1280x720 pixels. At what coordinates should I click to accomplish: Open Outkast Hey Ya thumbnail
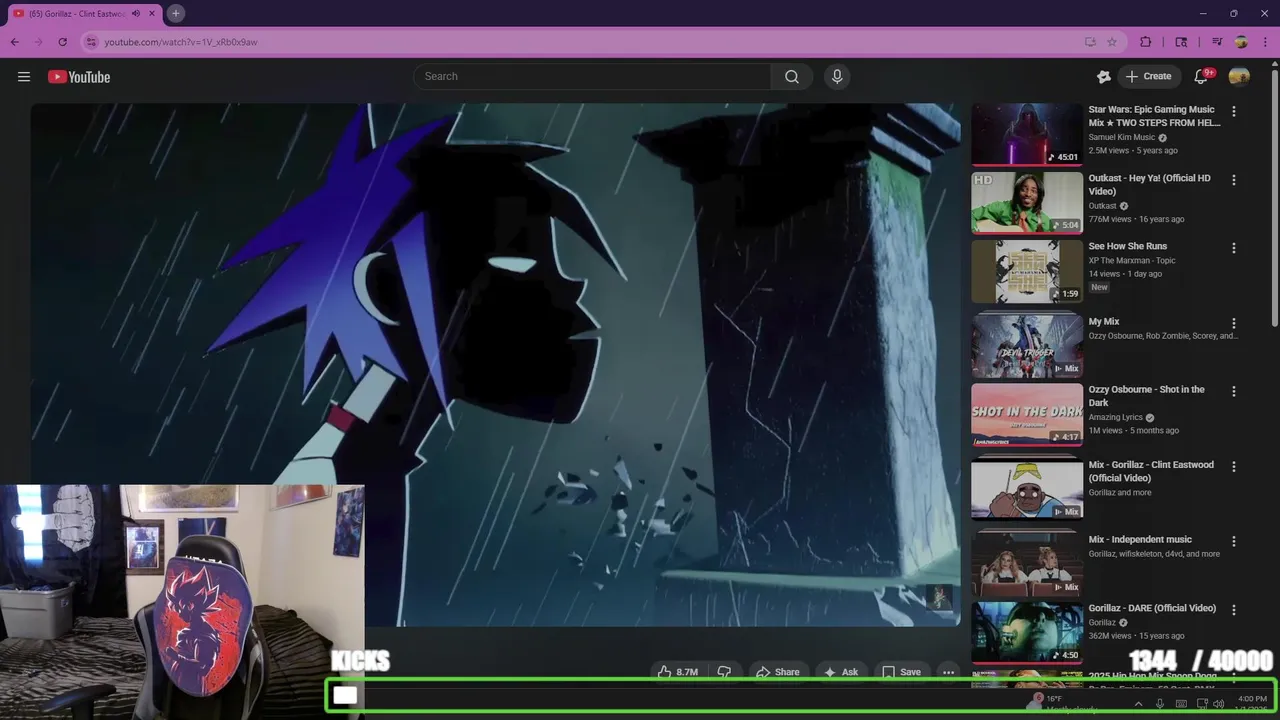click(x=1027, y=202)
